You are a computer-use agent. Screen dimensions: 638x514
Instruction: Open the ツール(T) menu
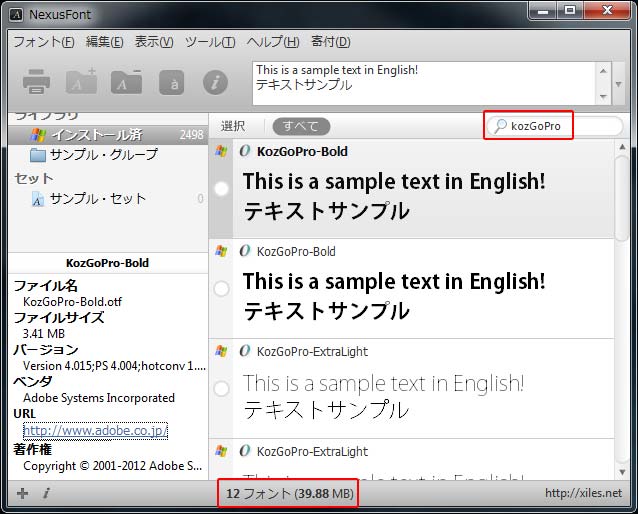pyautogui.click(x=210, y=42)
